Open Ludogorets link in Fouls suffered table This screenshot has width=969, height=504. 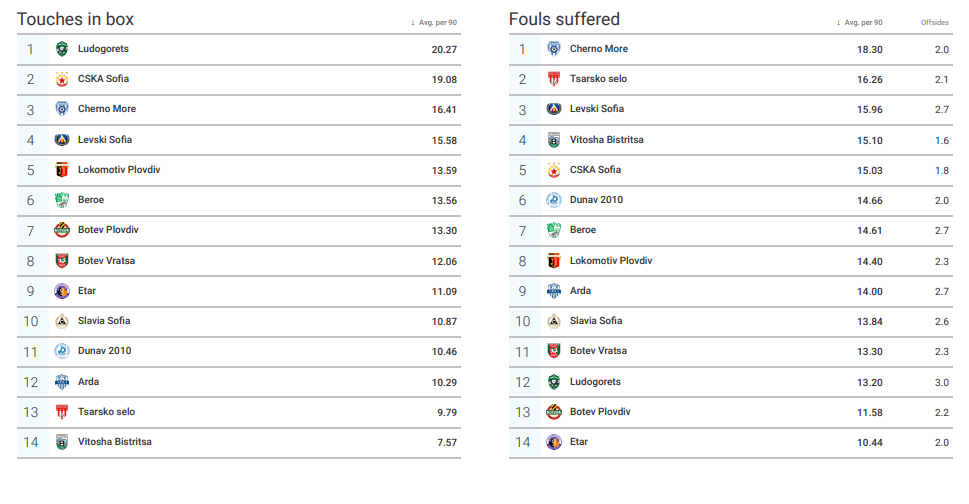pyautogui.click(x=595, y=382)
